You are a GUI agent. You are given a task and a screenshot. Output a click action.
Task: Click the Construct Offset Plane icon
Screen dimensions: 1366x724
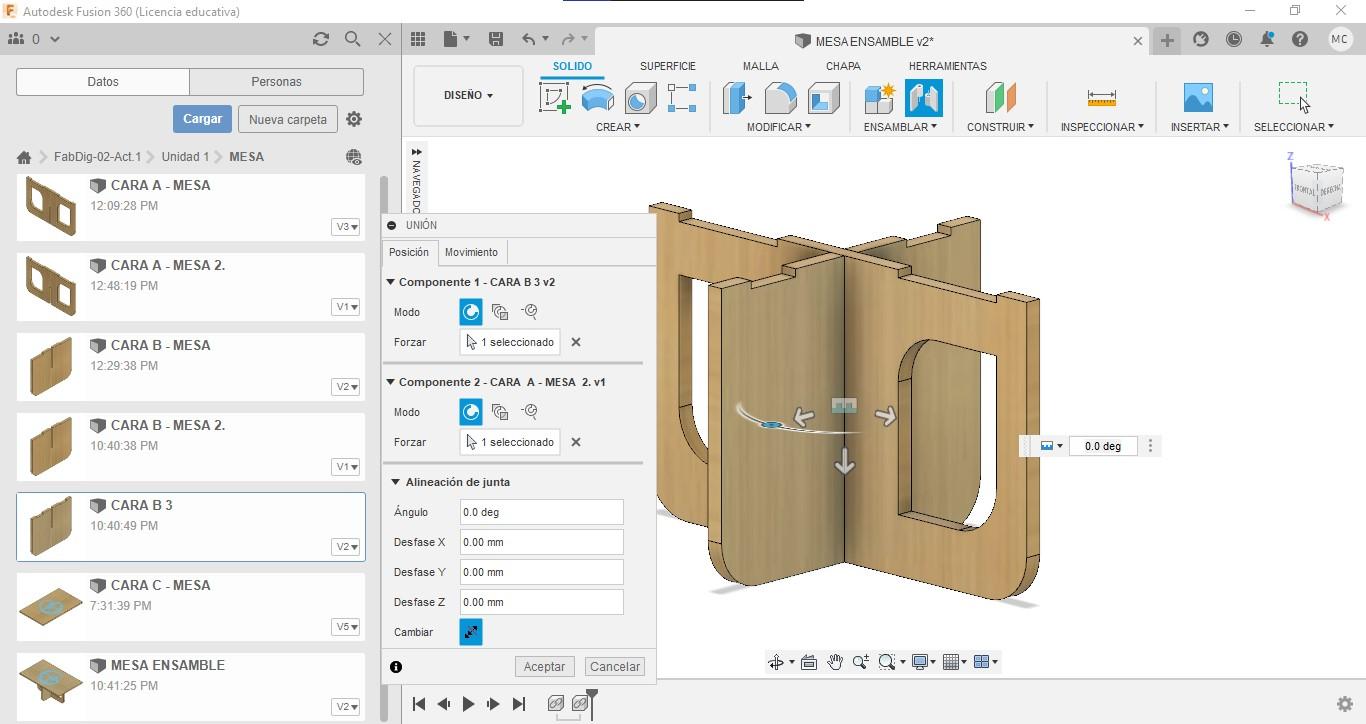point(1000,98)
